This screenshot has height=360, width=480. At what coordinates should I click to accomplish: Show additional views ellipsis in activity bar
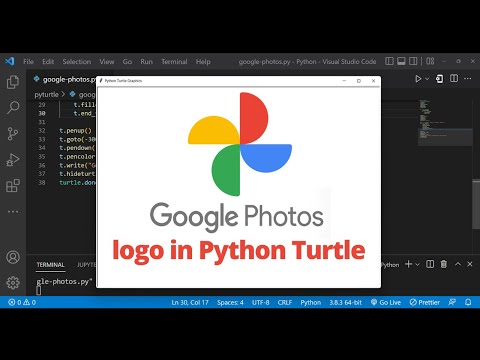[13, 212]
